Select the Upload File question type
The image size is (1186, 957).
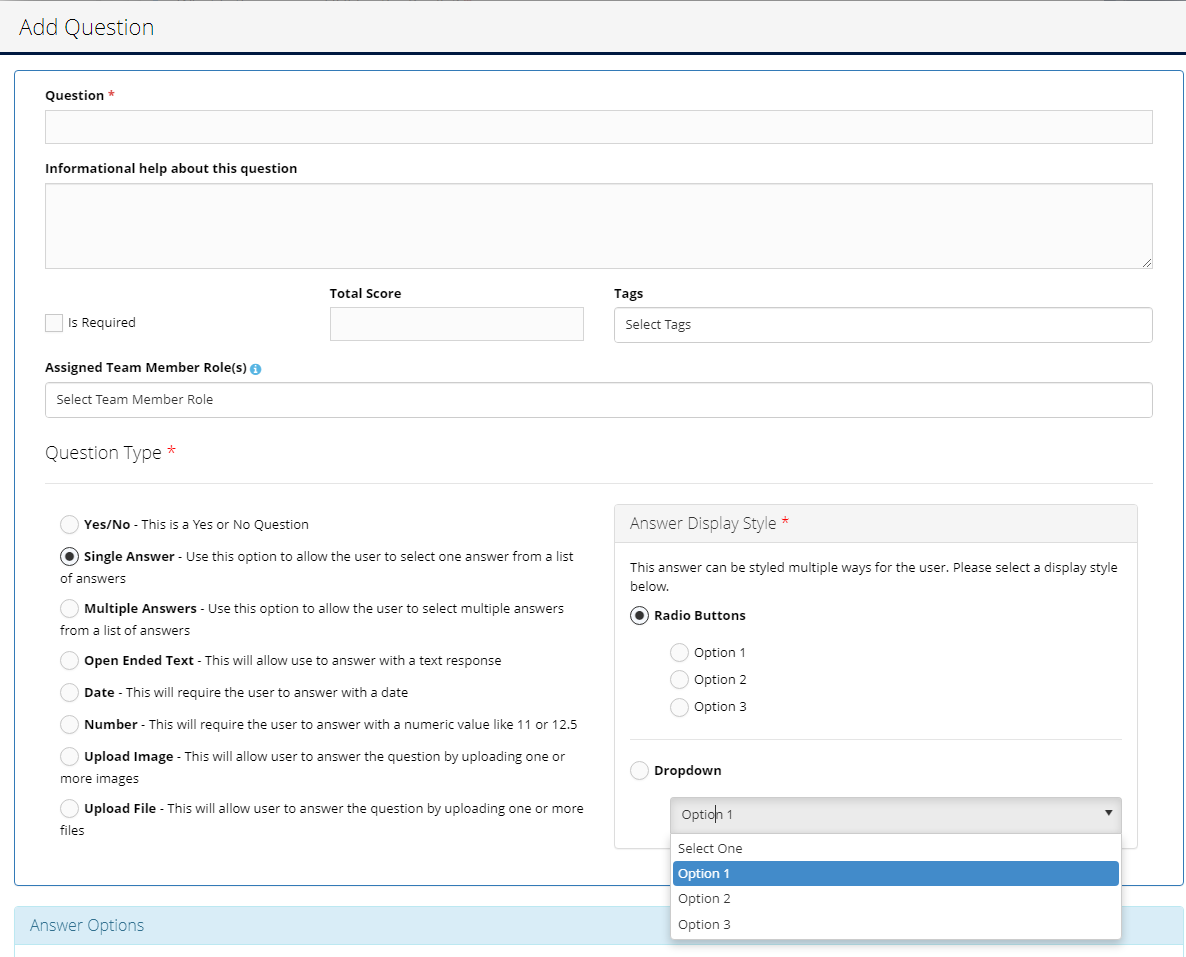pos(70,808)
